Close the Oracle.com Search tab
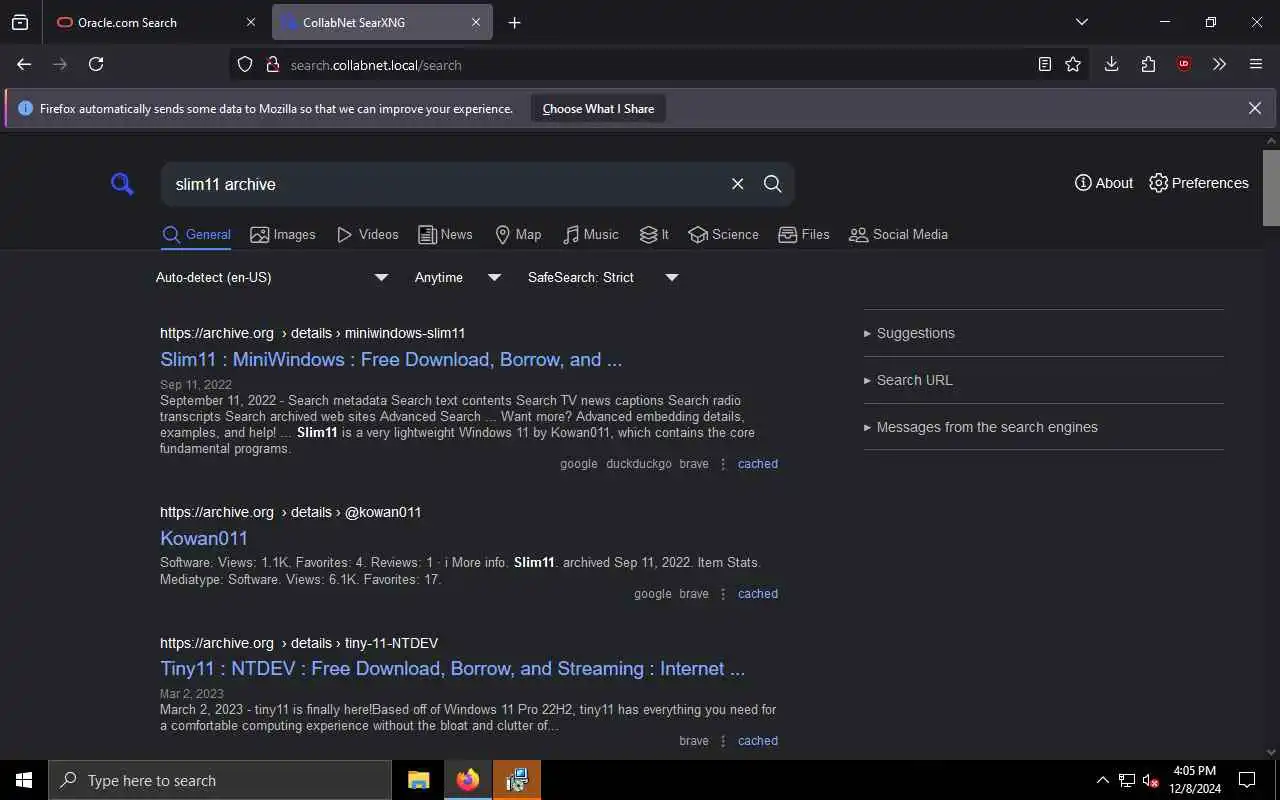Screen dimensions: 1280x800 click(251, 22)
